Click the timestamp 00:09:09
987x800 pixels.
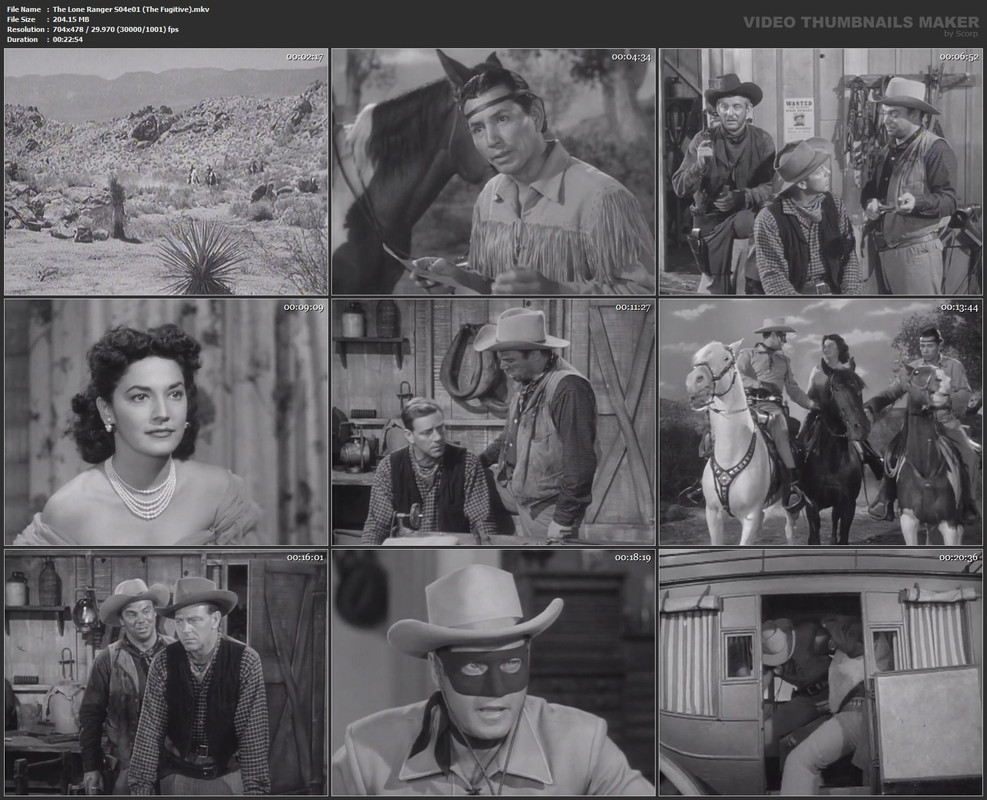click(303, 307)
